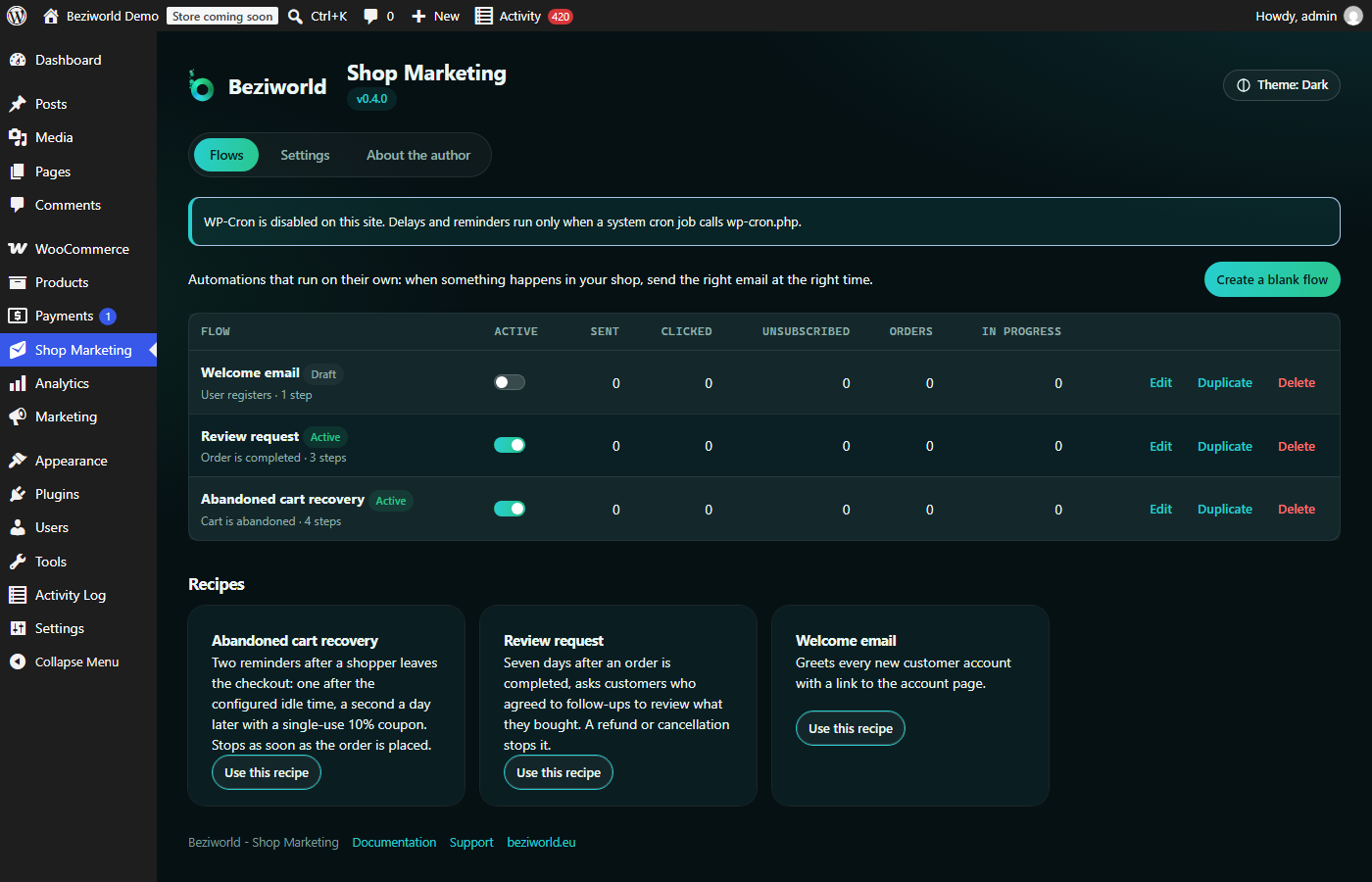Open Comments in sidebar

coord(78,205)
